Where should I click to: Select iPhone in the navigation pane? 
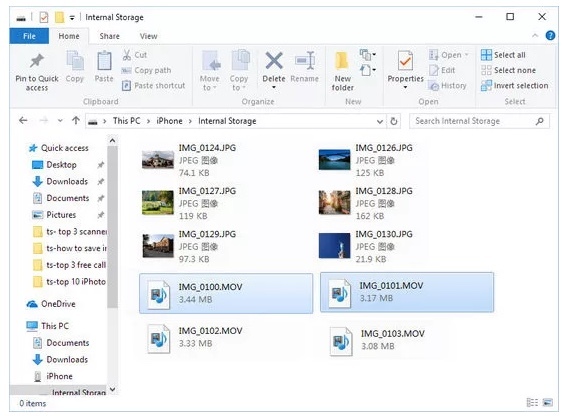[53, 376]
